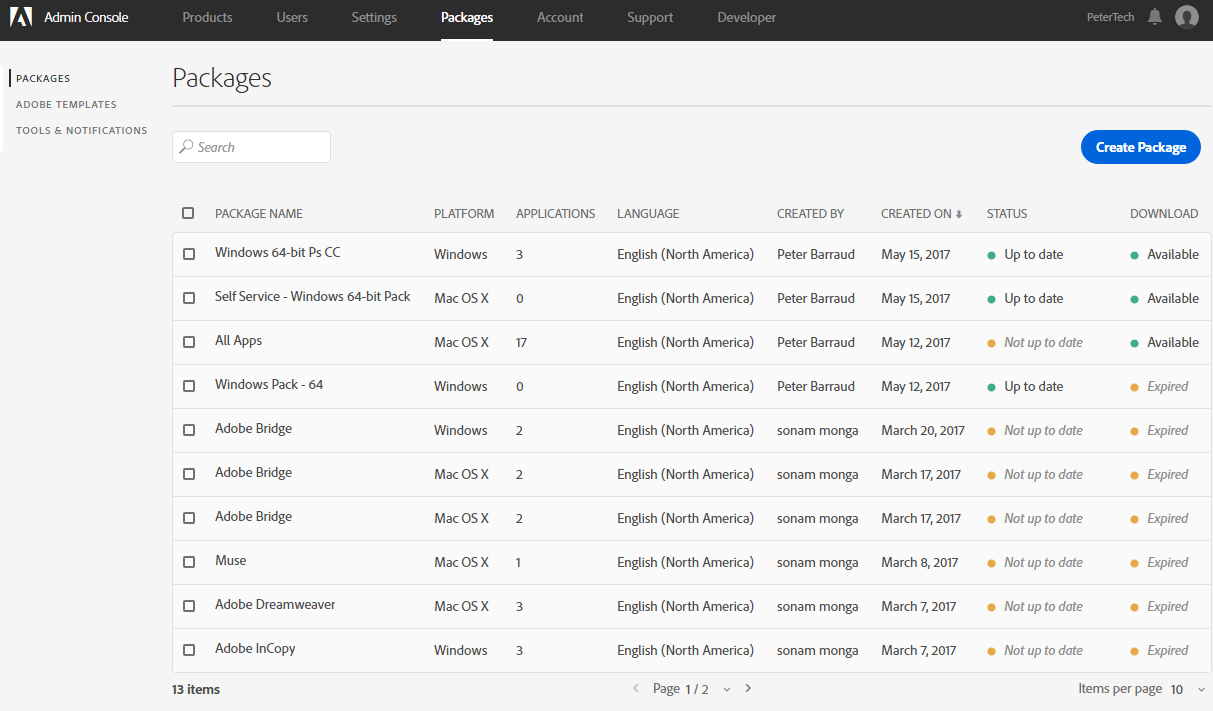This screenshot has height=711, width=1213.
Task: Select the Windows 64-bit Ps CC checkbox
Action: point(189,254)
